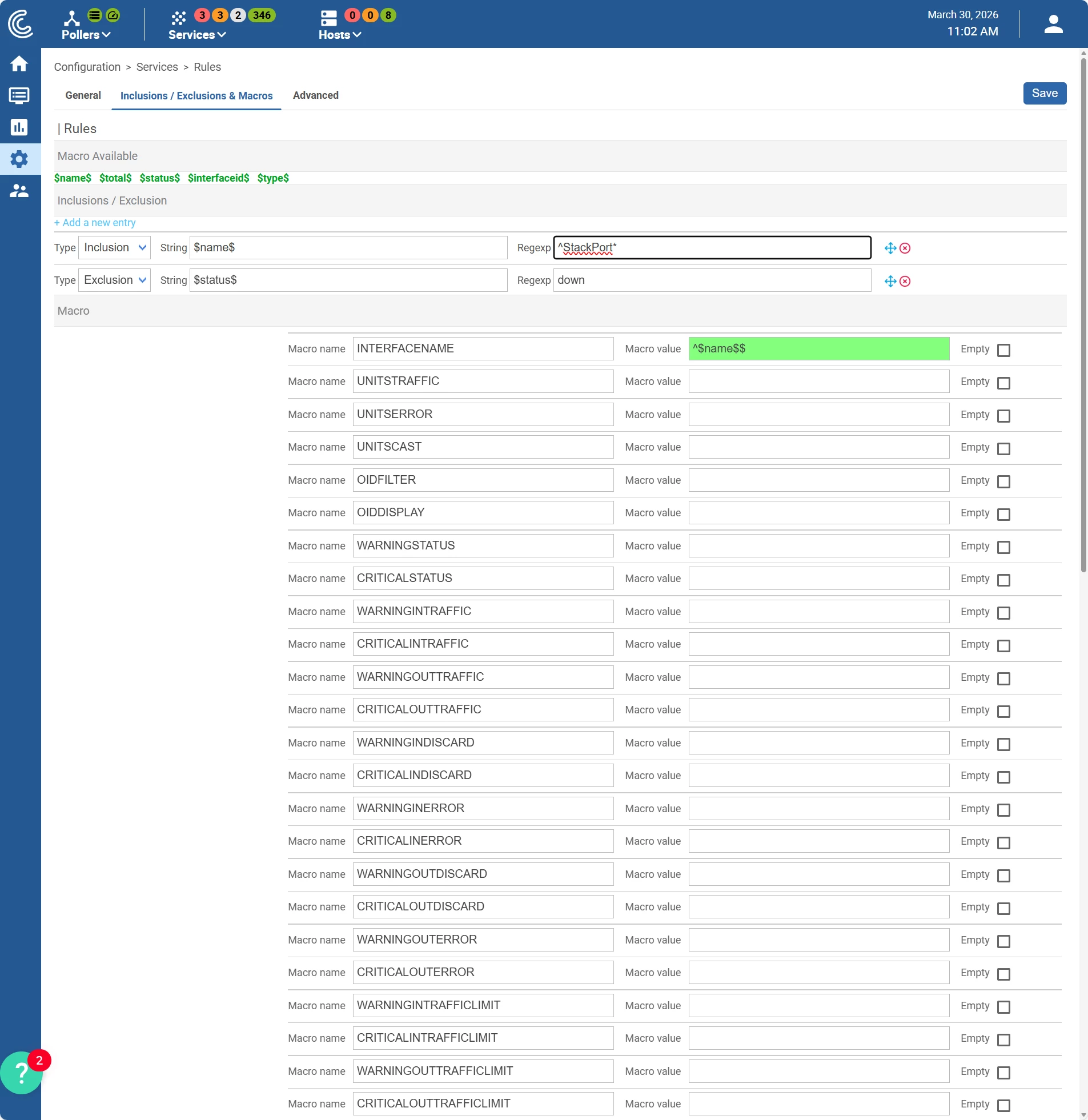Expand the Pollers menu
This screenshot has width=1088, height=1120.
[x=86, y=35]
